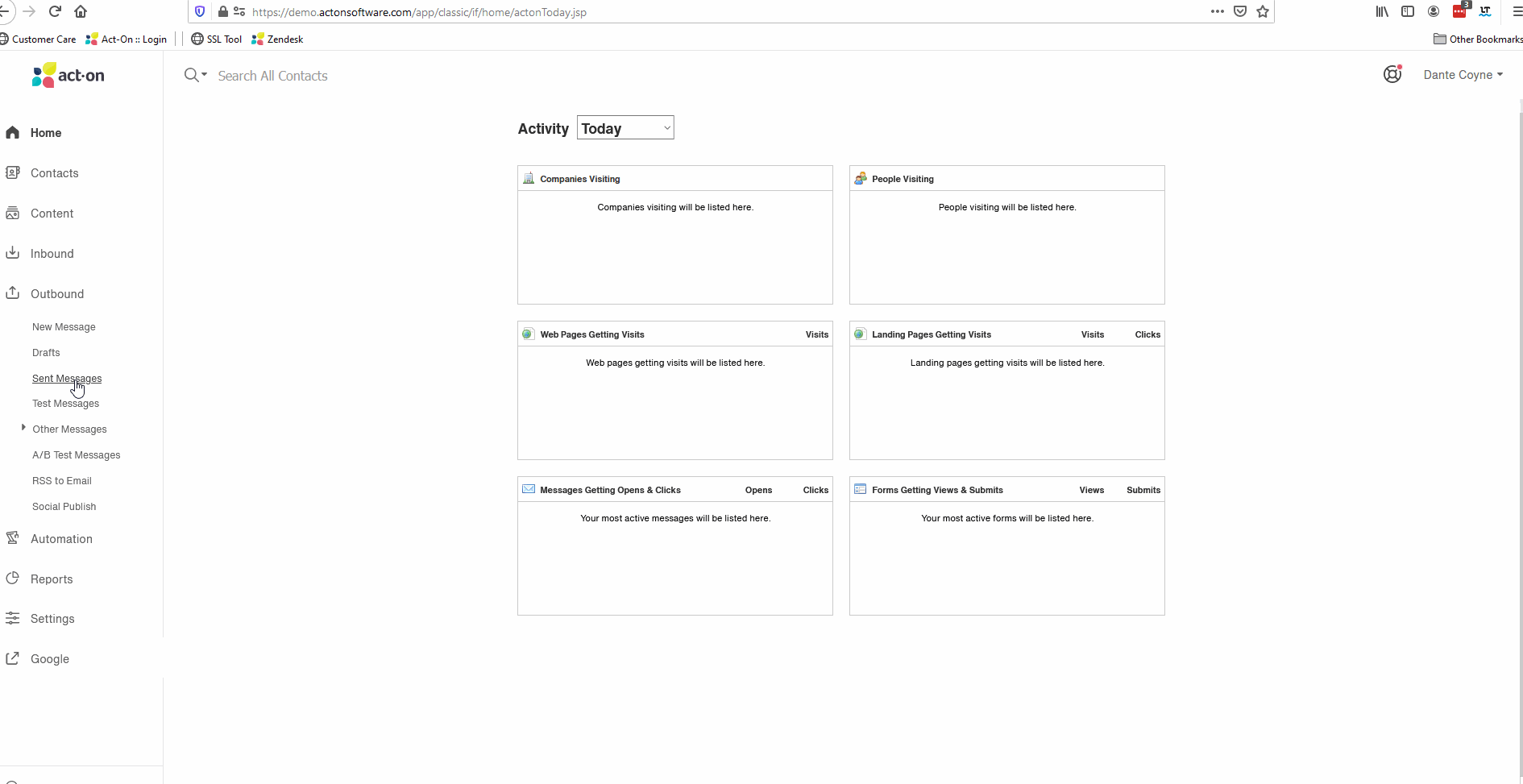The width and height of the screenshot is (1523, 784).
Task: Open RSS to Email
Action: (x=62, y=481)
